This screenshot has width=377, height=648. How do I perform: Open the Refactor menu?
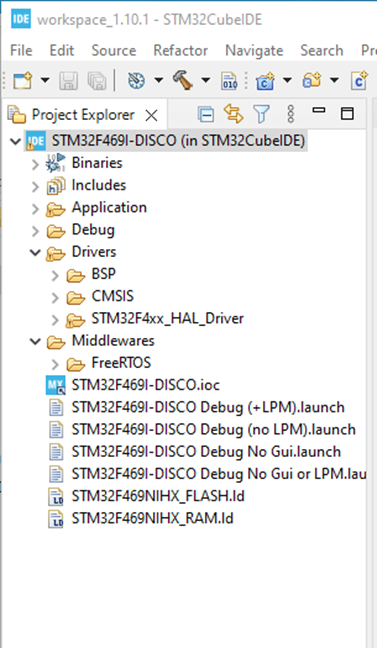(x=180, y=50)
